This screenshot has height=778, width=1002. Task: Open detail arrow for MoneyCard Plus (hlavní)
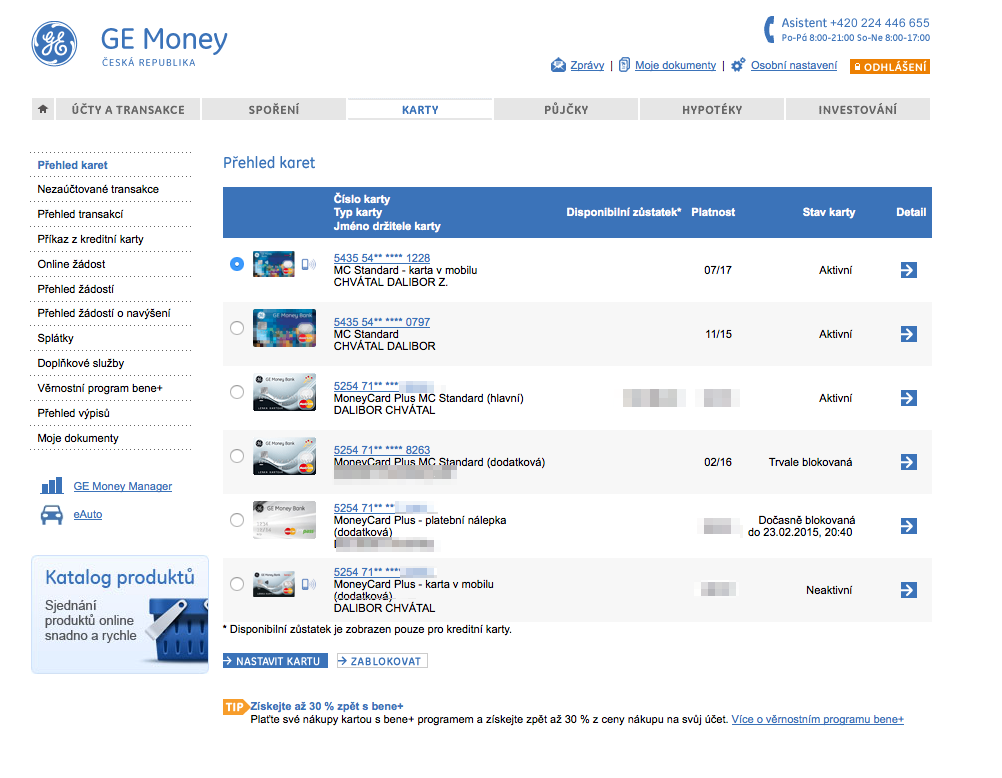[x=908, y=398]
